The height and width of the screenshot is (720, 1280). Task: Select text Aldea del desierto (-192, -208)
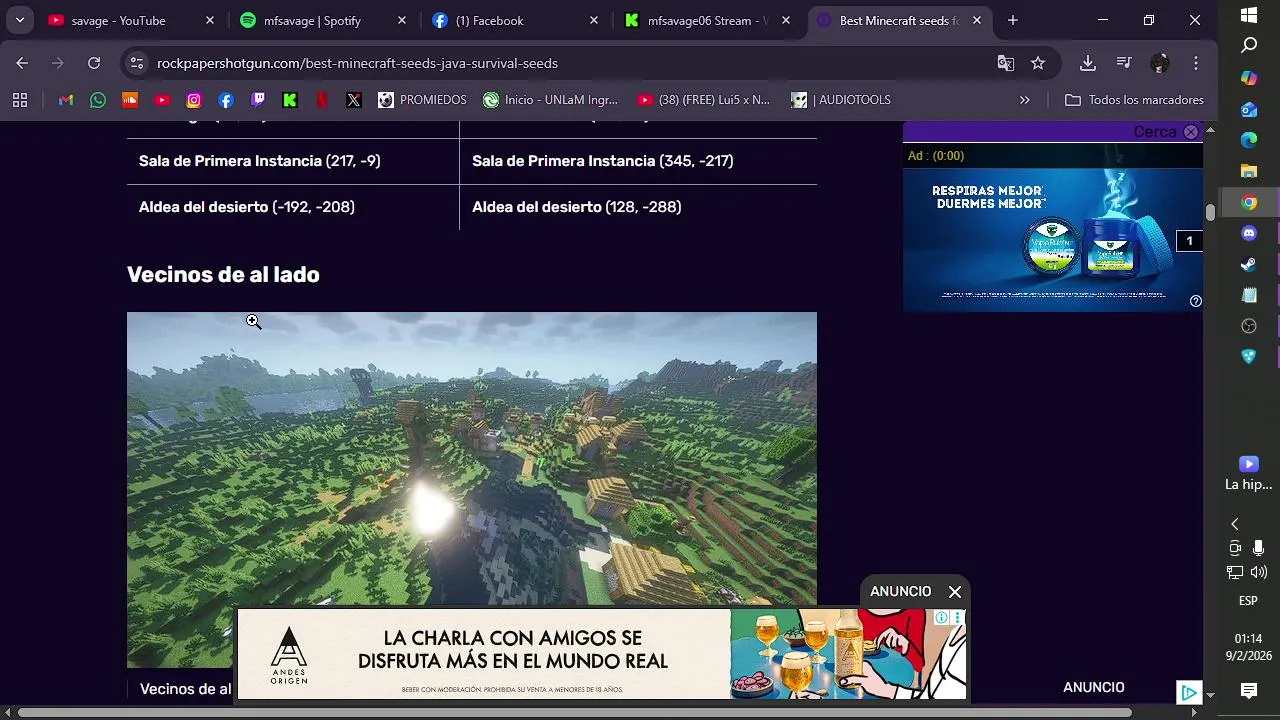coord(247,207)
